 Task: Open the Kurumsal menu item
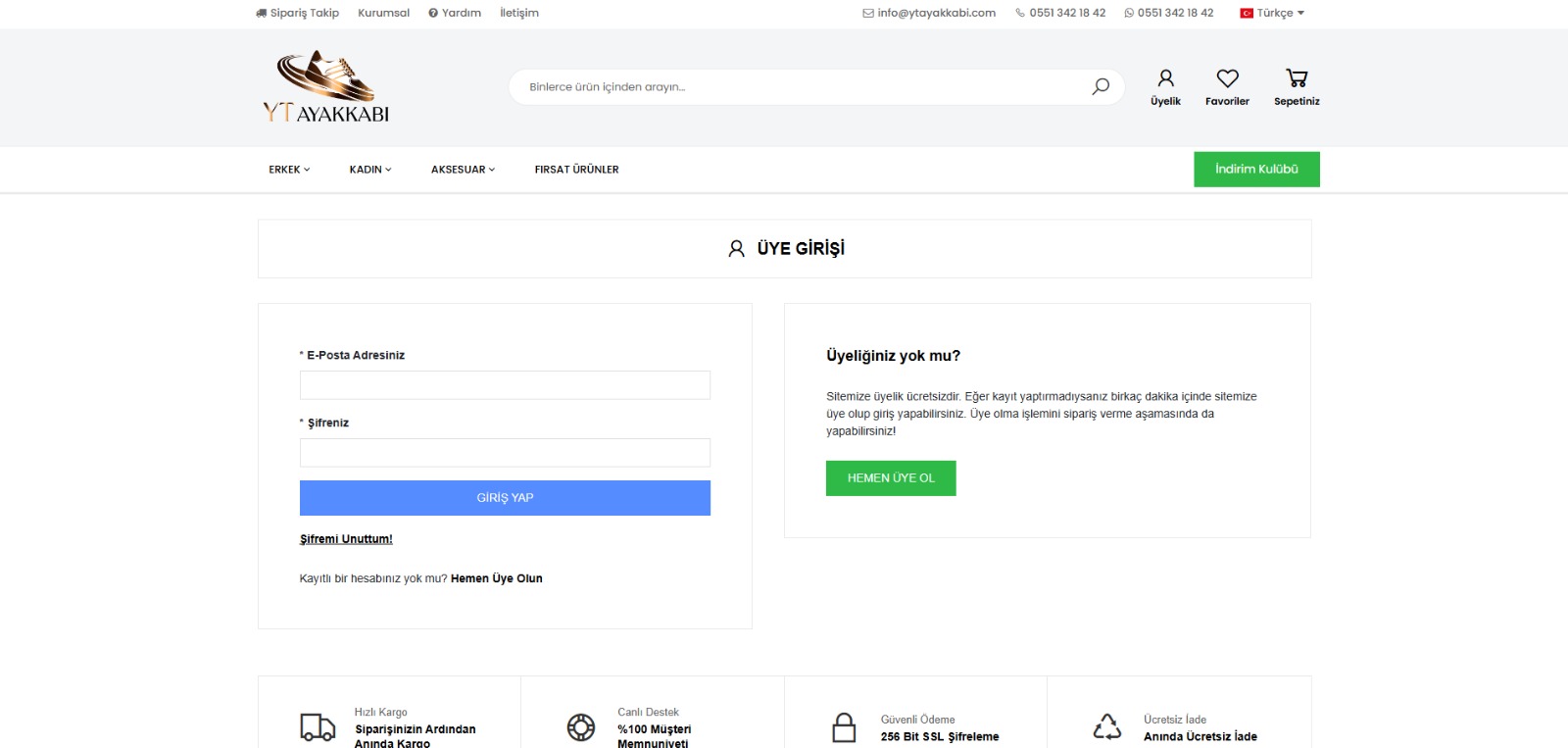point(383,13)
